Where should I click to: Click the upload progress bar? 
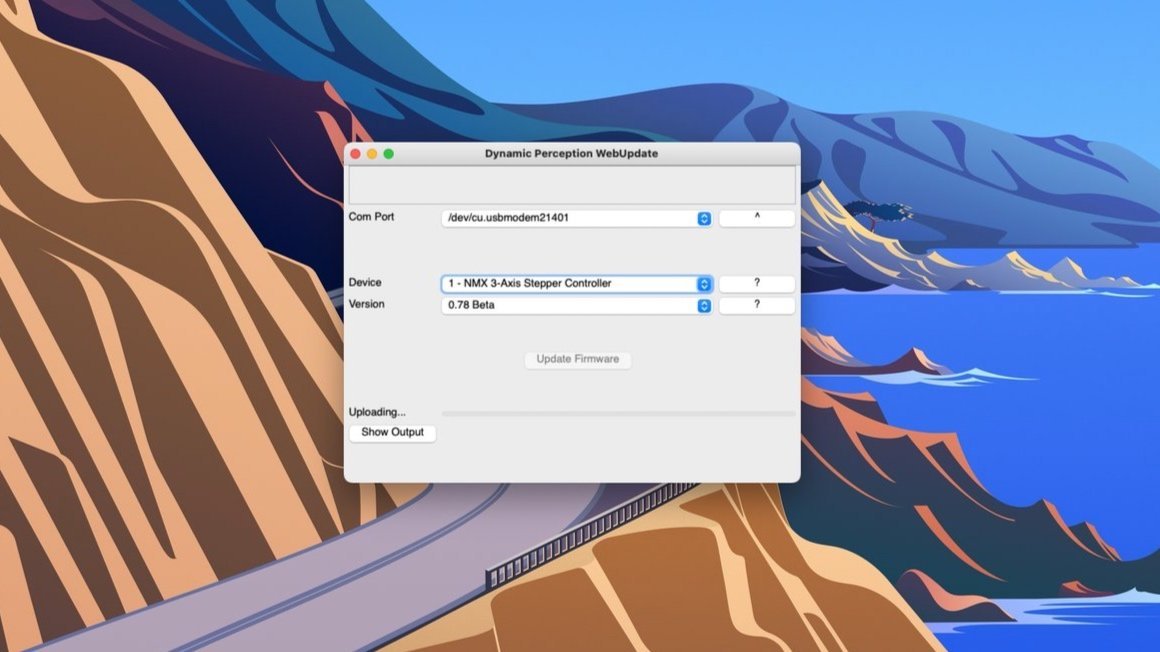pos(618,414)
